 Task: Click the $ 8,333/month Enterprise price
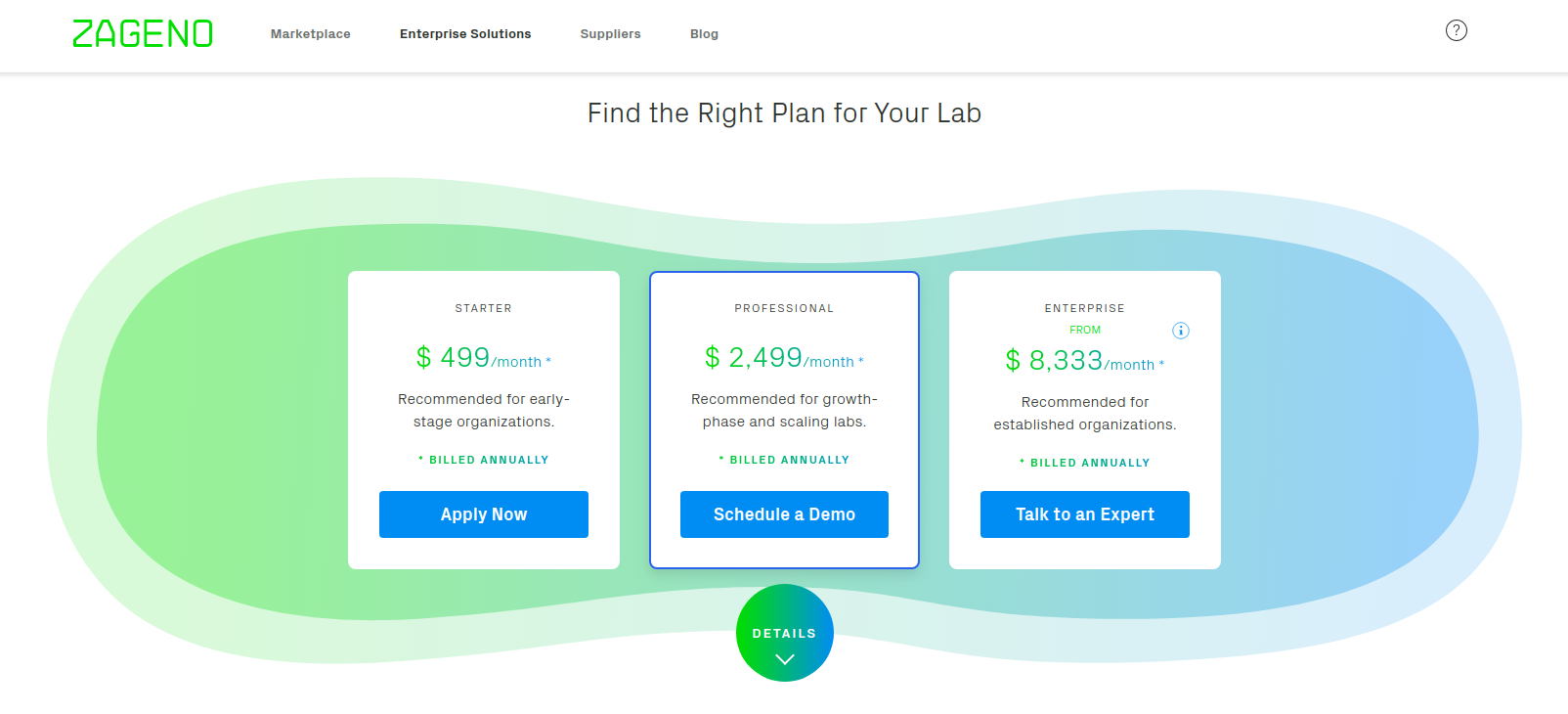(1085, 361)
